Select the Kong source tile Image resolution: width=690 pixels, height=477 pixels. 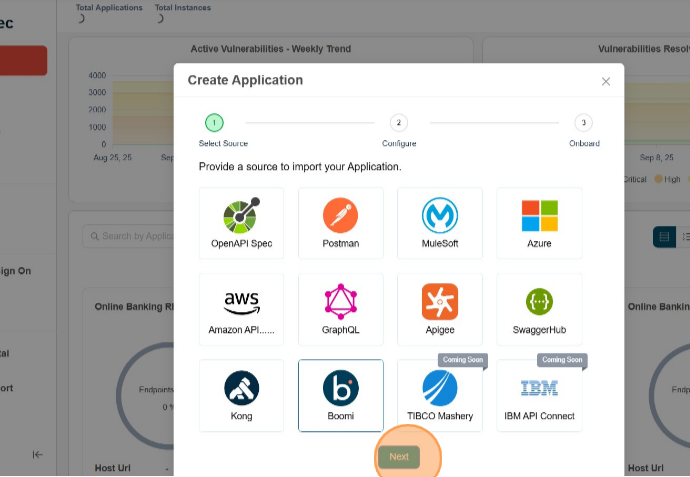click(x=241, y=395)
